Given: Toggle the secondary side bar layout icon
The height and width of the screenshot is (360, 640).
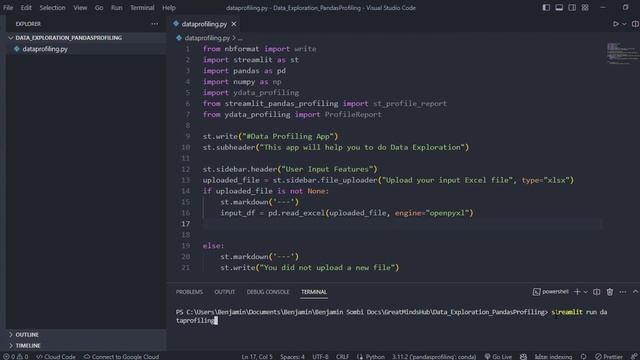Looking at the screenshot, I should (572, 7).
